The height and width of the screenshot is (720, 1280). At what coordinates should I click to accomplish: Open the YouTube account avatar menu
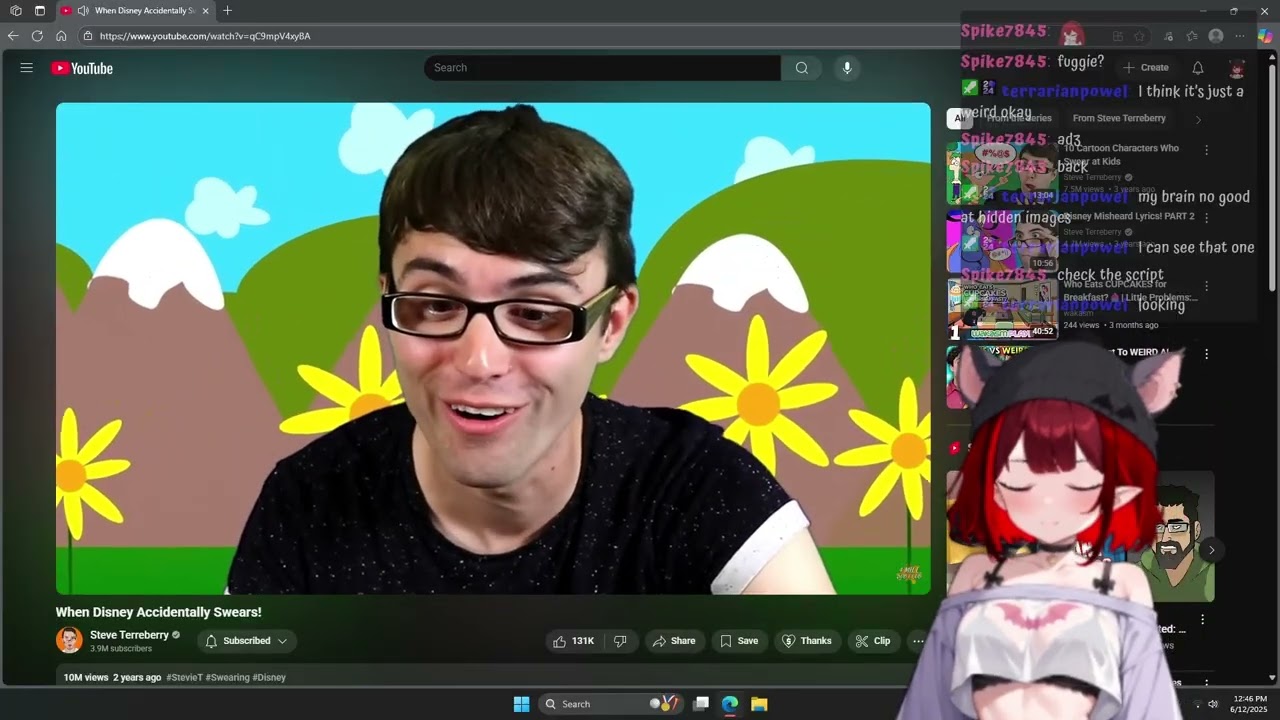(1237, 68)
